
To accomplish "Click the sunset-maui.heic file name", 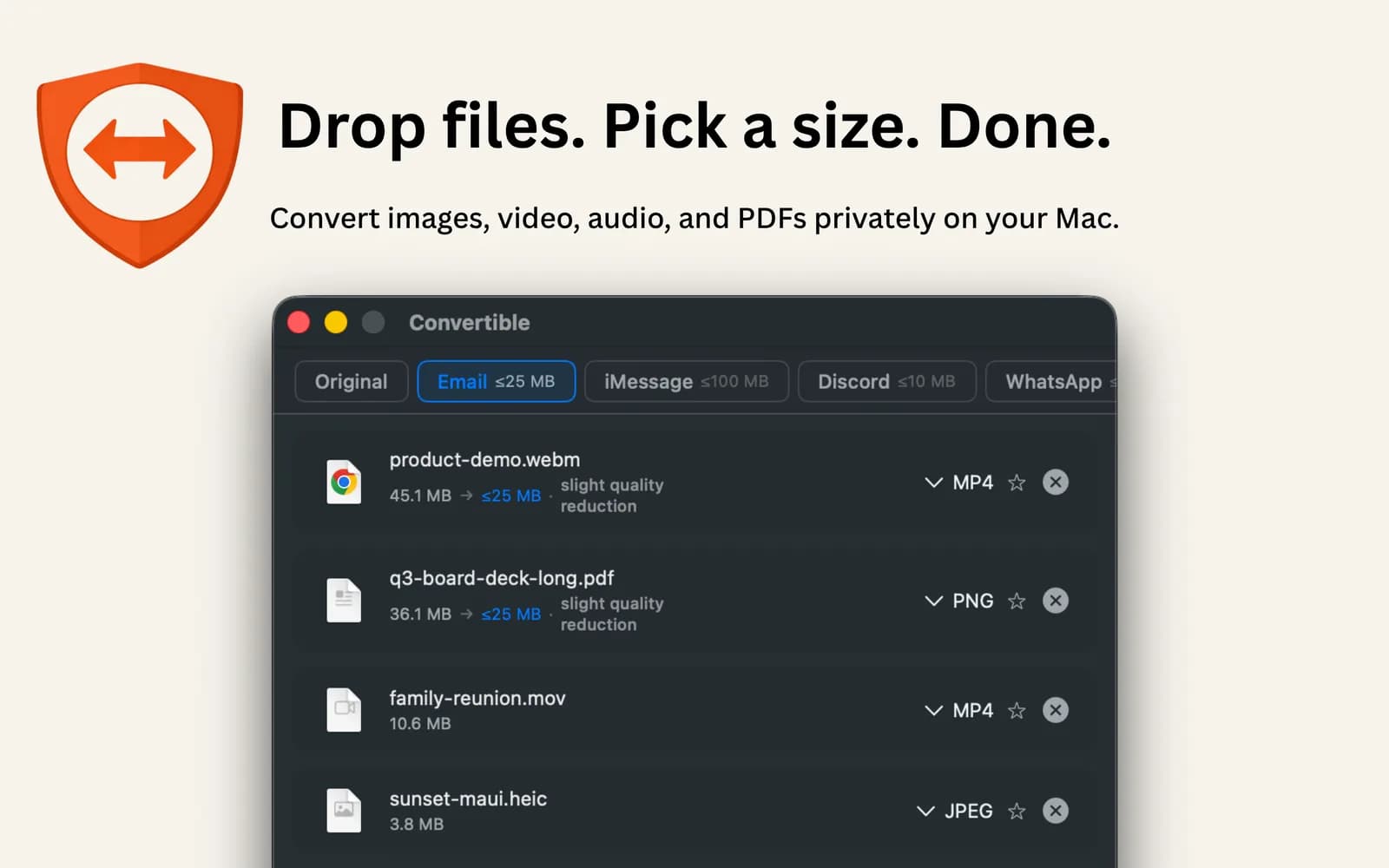I will [468, 799].
